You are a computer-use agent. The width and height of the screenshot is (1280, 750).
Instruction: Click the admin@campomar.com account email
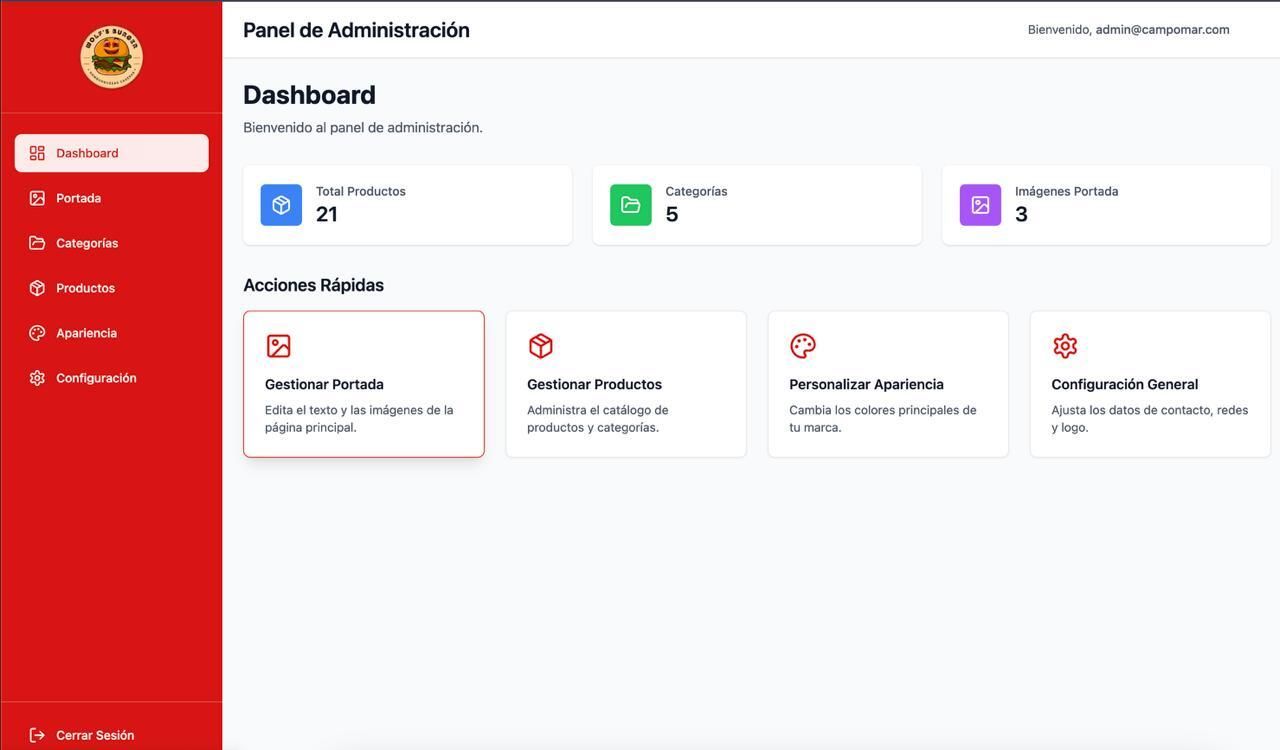click(x=1162, y=30)
